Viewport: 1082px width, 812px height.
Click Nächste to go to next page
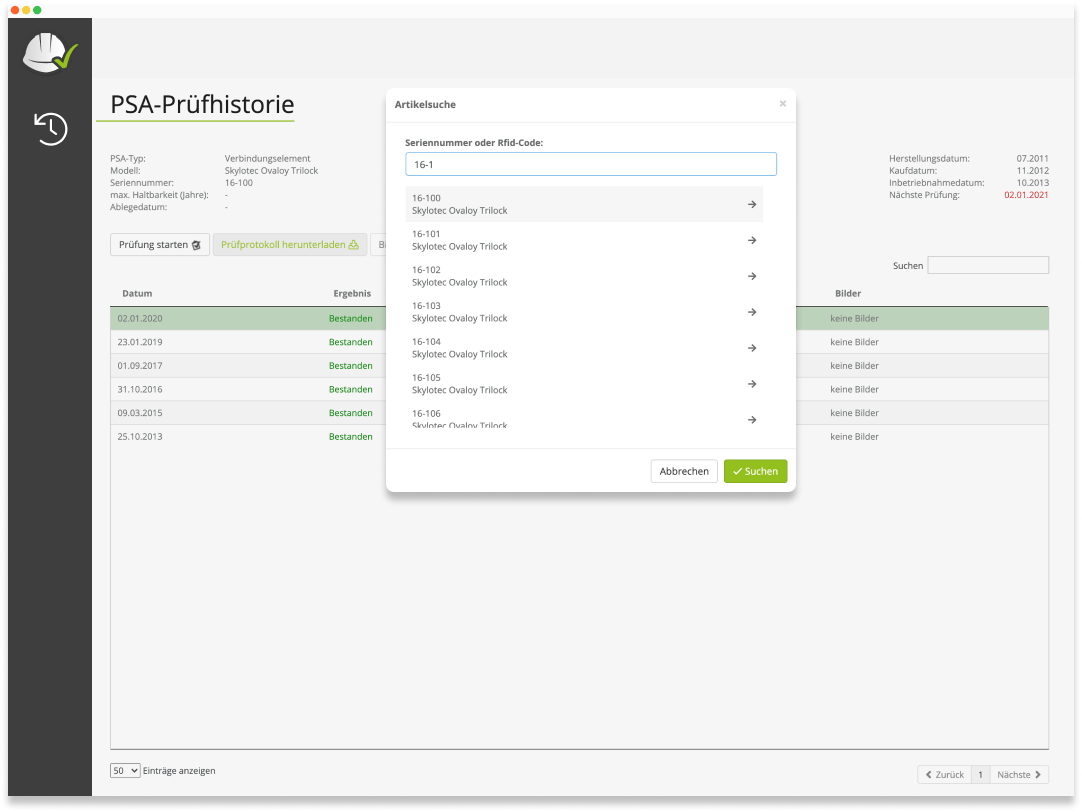[x=1017, y=774]
